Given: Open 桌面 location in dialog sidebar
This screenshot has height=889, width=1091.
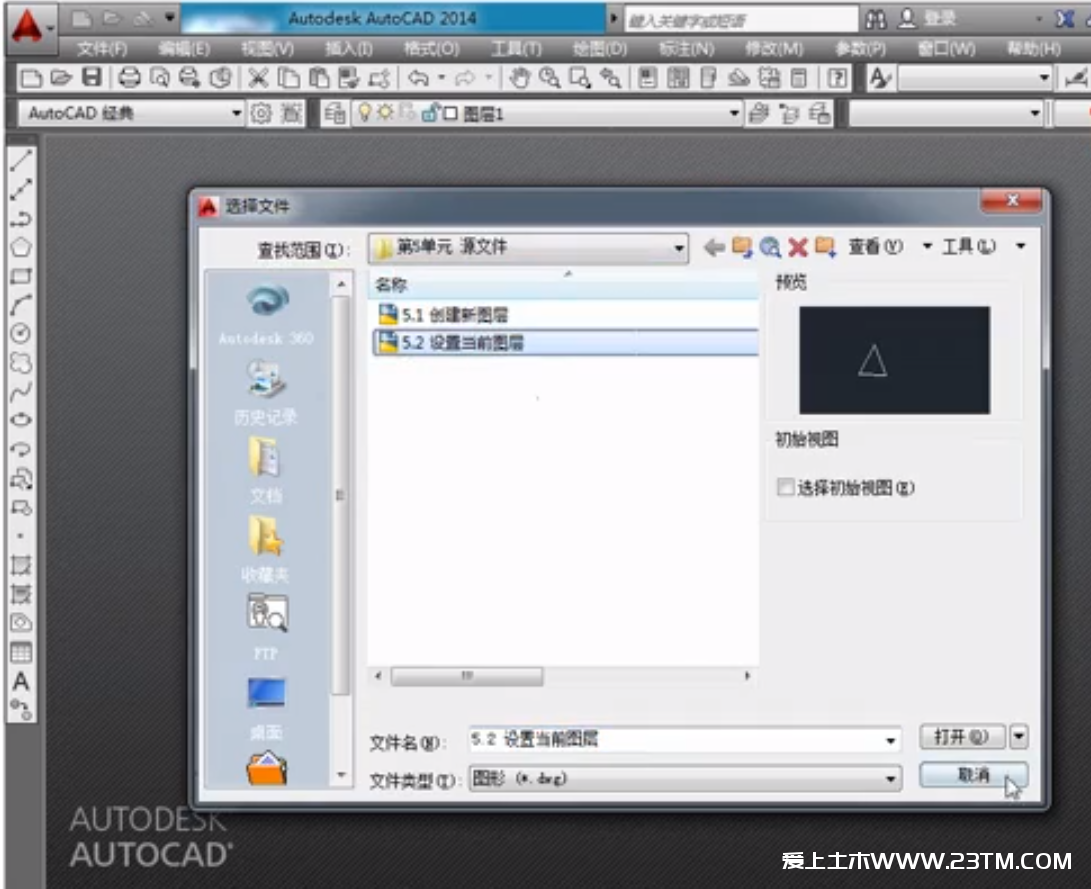Looking at the screenshot, I should [266, 708].
